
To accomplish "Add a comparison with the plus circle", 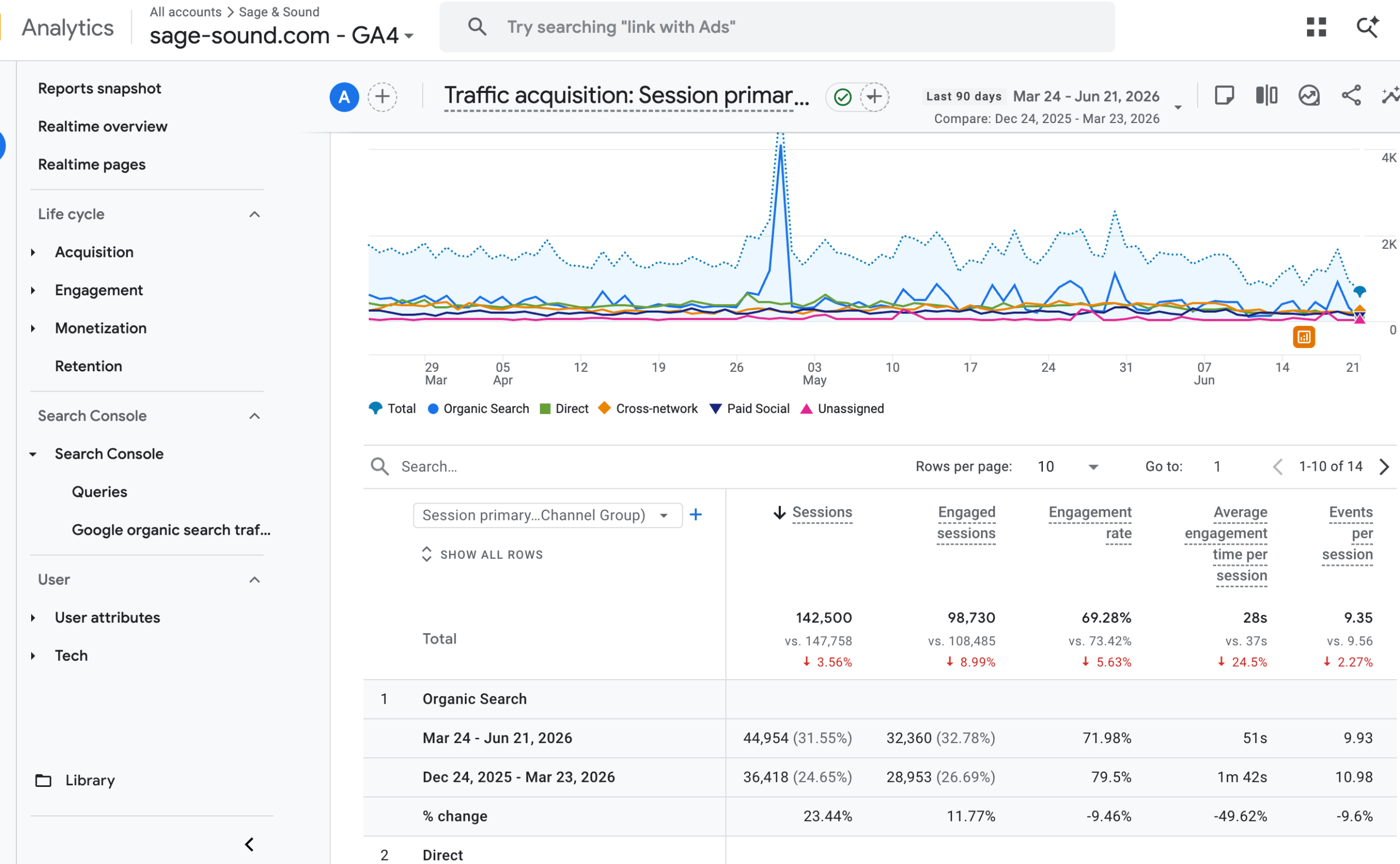I will (382, 97).
